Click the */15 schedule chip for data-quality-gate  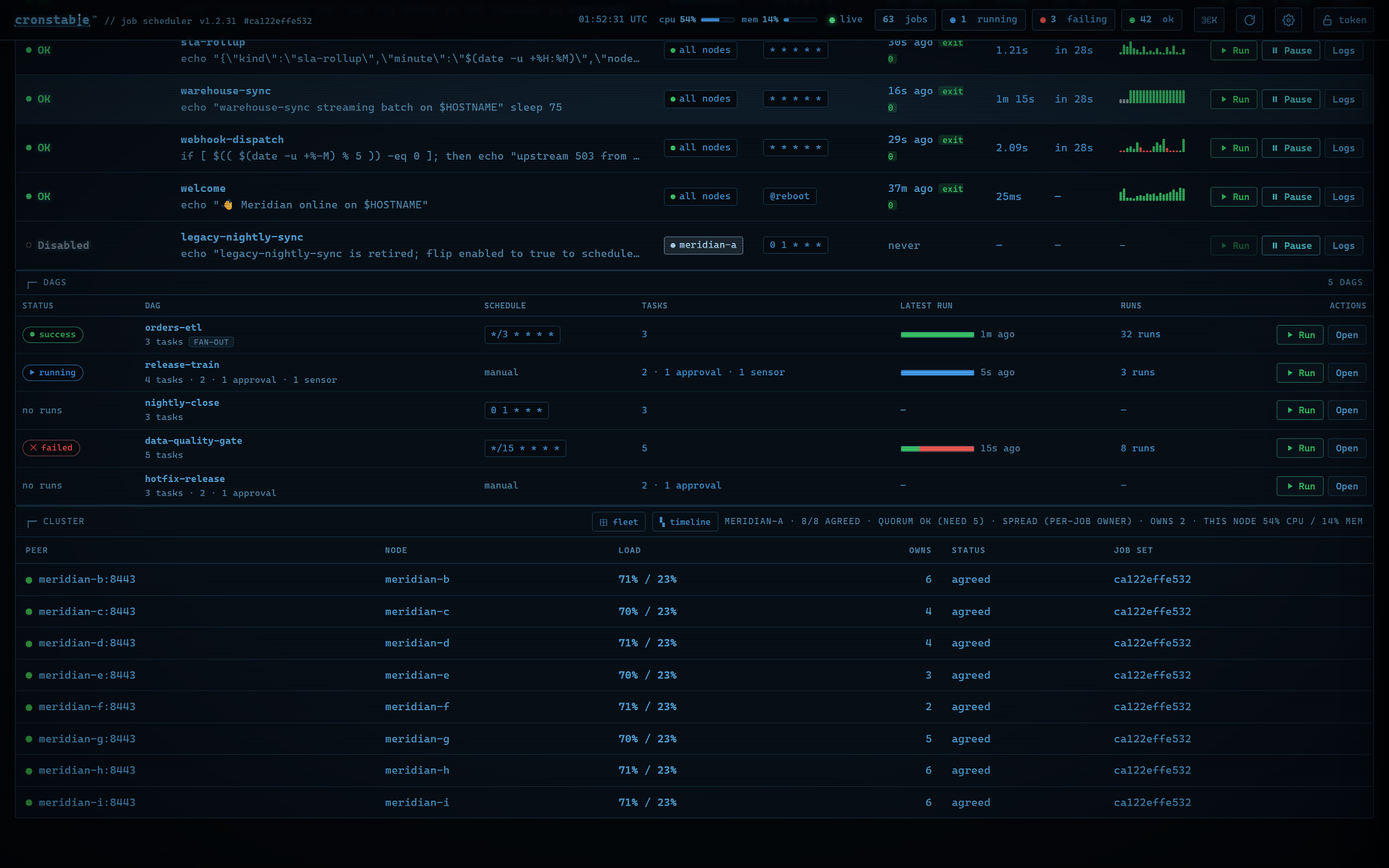coord(525,448)
